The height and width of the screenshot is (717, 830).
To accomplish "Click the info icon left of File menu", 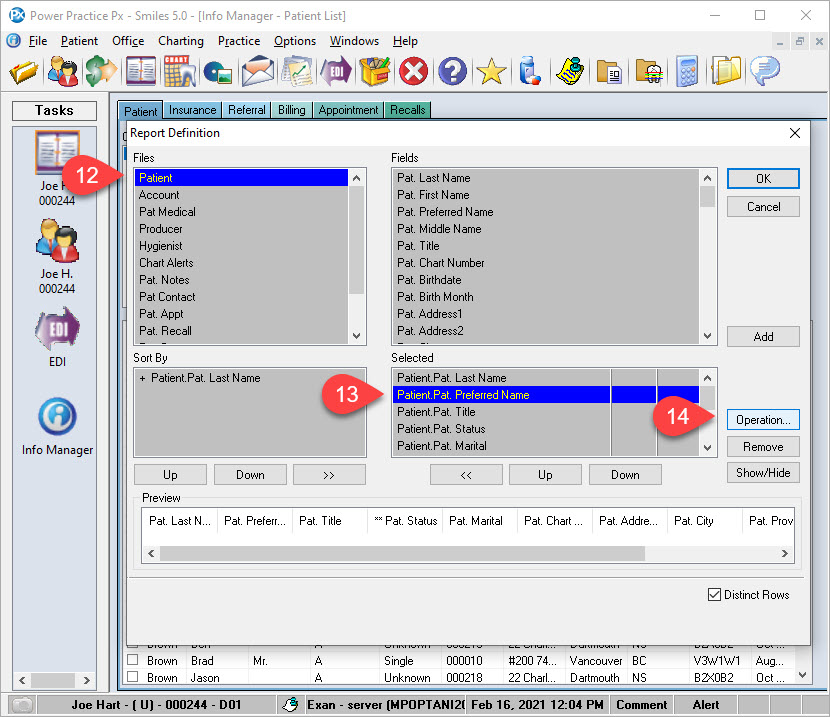I will [x=14, y=41].
